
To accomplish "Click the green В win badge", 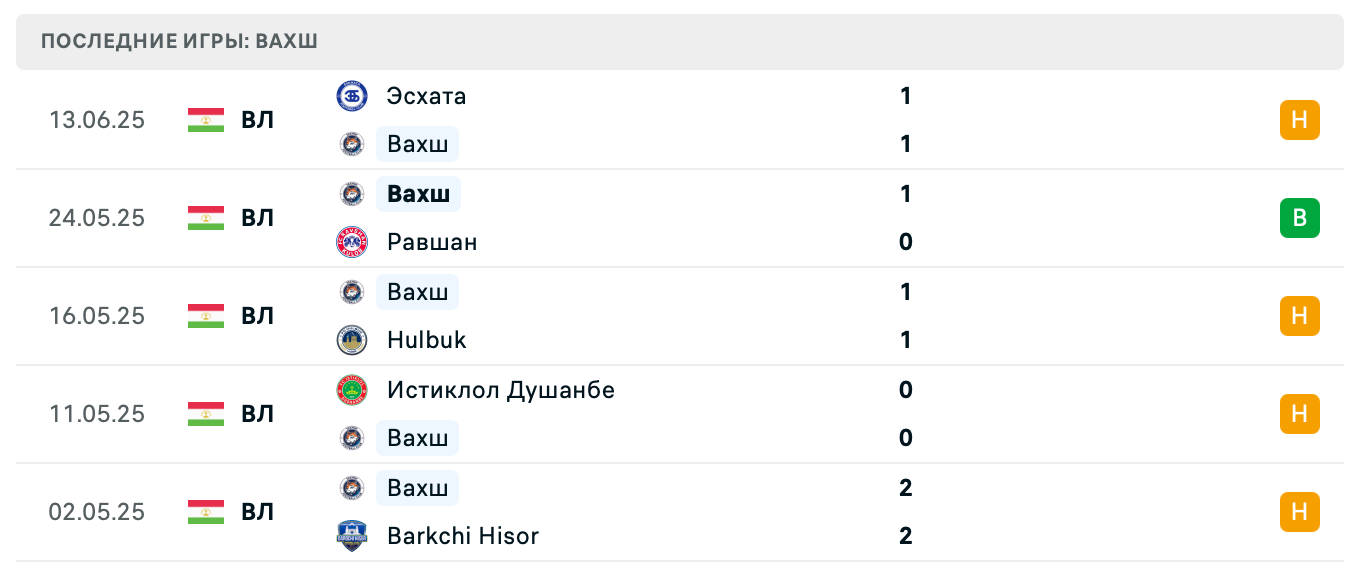I will click(1299, 218).
